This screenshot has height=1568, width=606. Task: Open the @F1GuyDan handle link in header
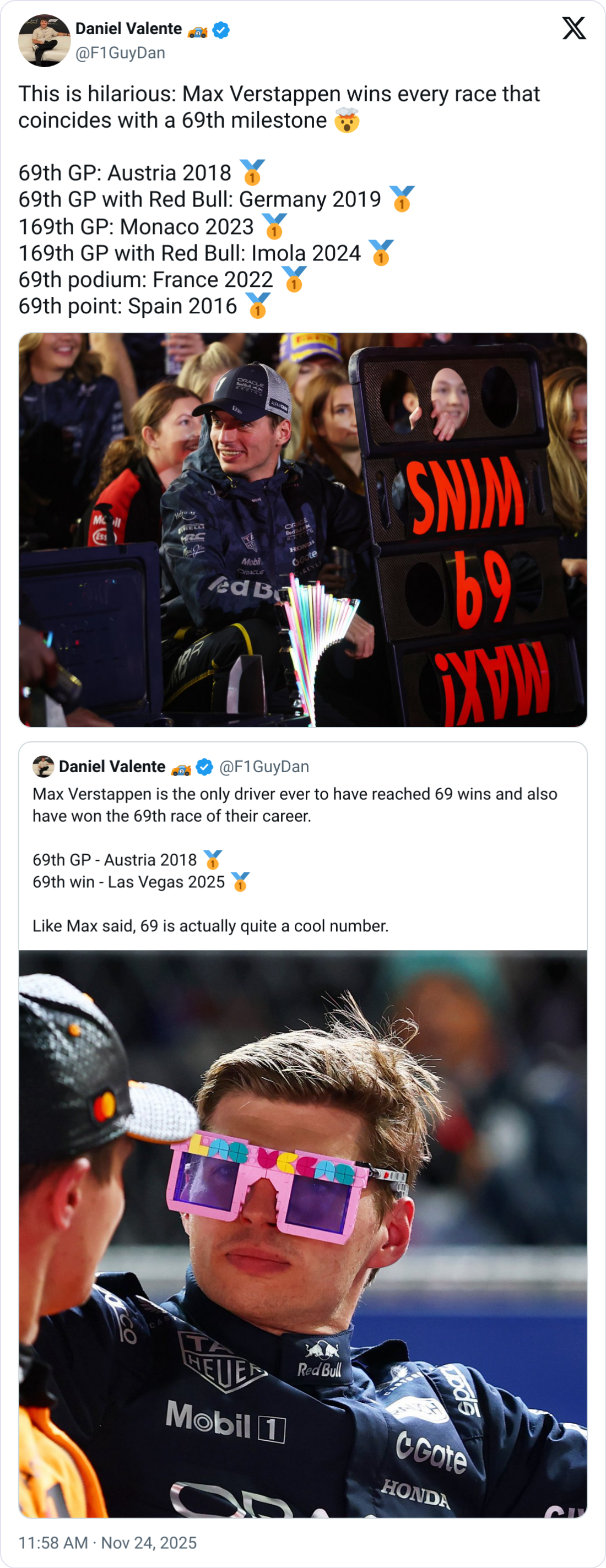pyautogui.click(x=120, y=53)
